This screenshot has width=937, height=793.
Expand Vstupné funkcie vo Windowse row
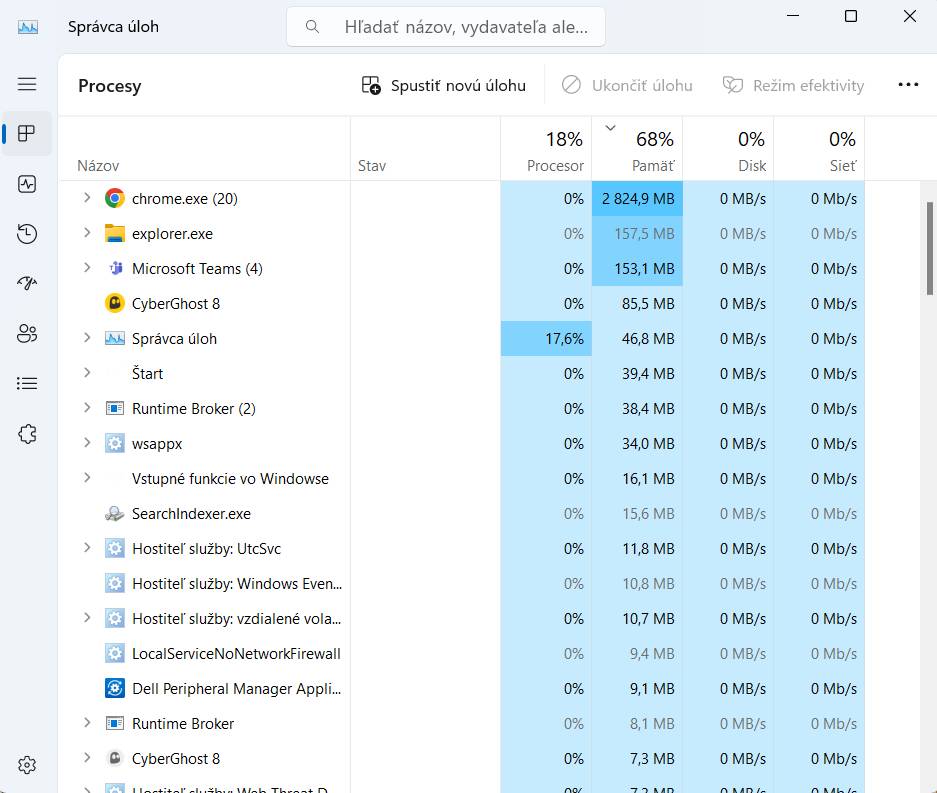click(x=87, y=478)
